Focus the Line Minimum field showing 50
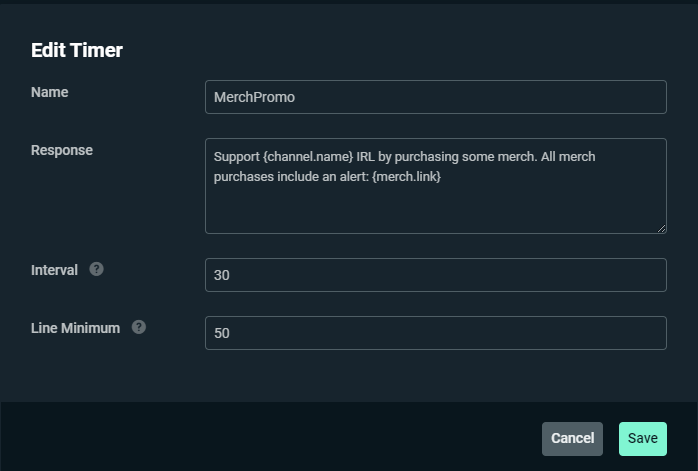Viewport: 698px width, 471px height. pos(436,333)
